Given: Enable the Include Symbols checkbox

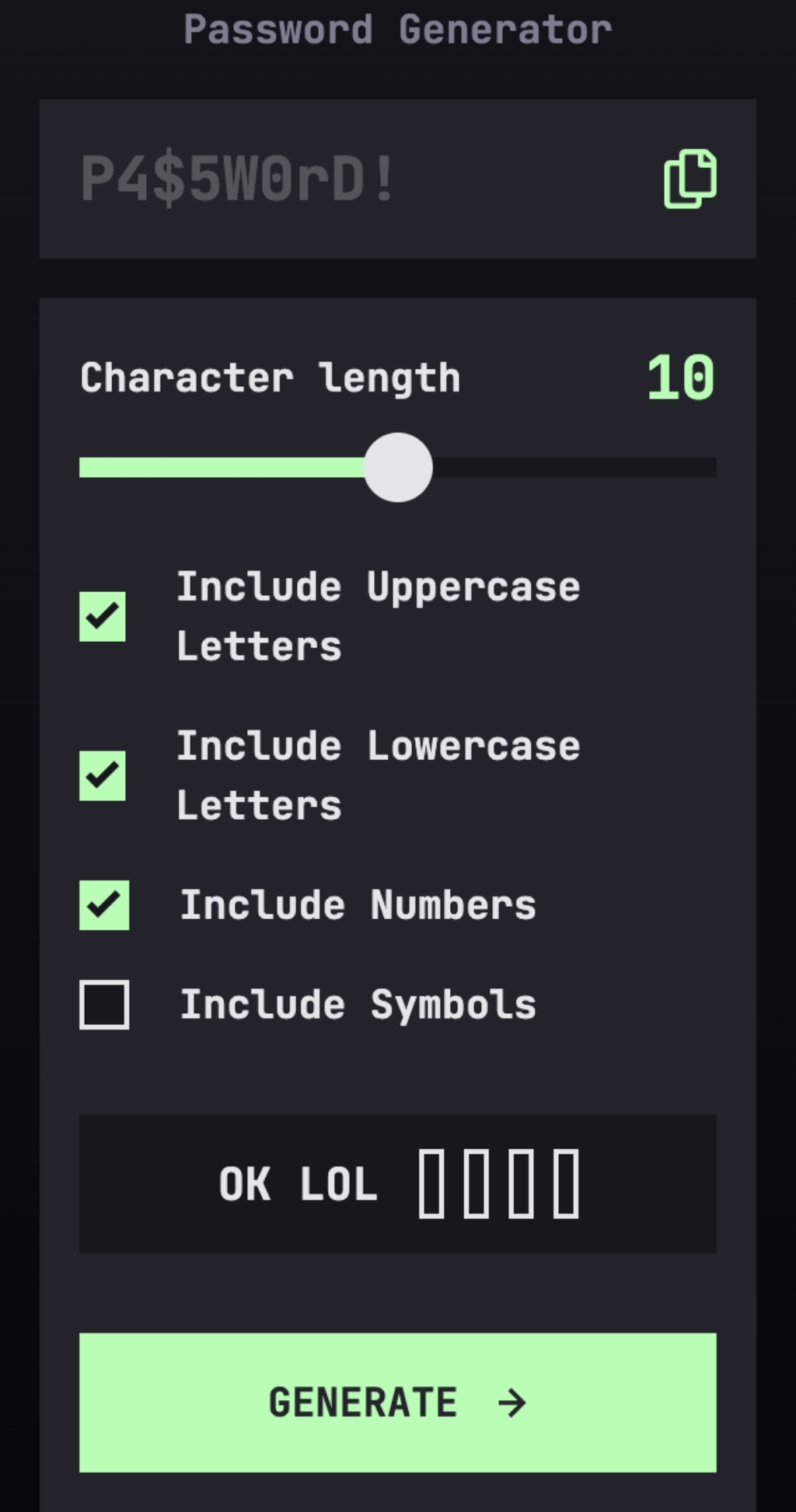Looking at the screenshot, I should tap(104, 1005).
